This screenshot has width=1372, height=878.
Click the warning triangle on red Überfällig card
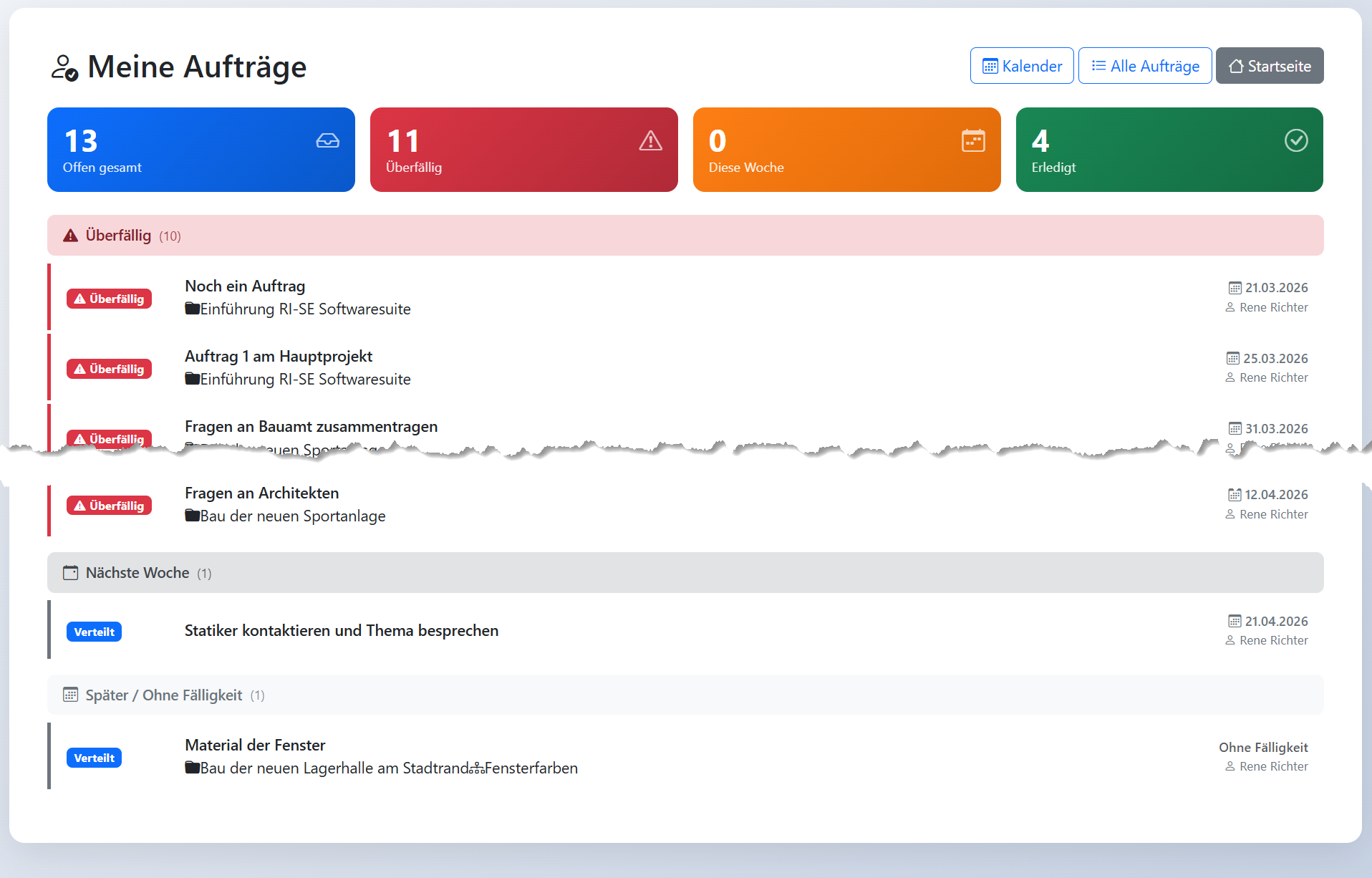point(650,141)
